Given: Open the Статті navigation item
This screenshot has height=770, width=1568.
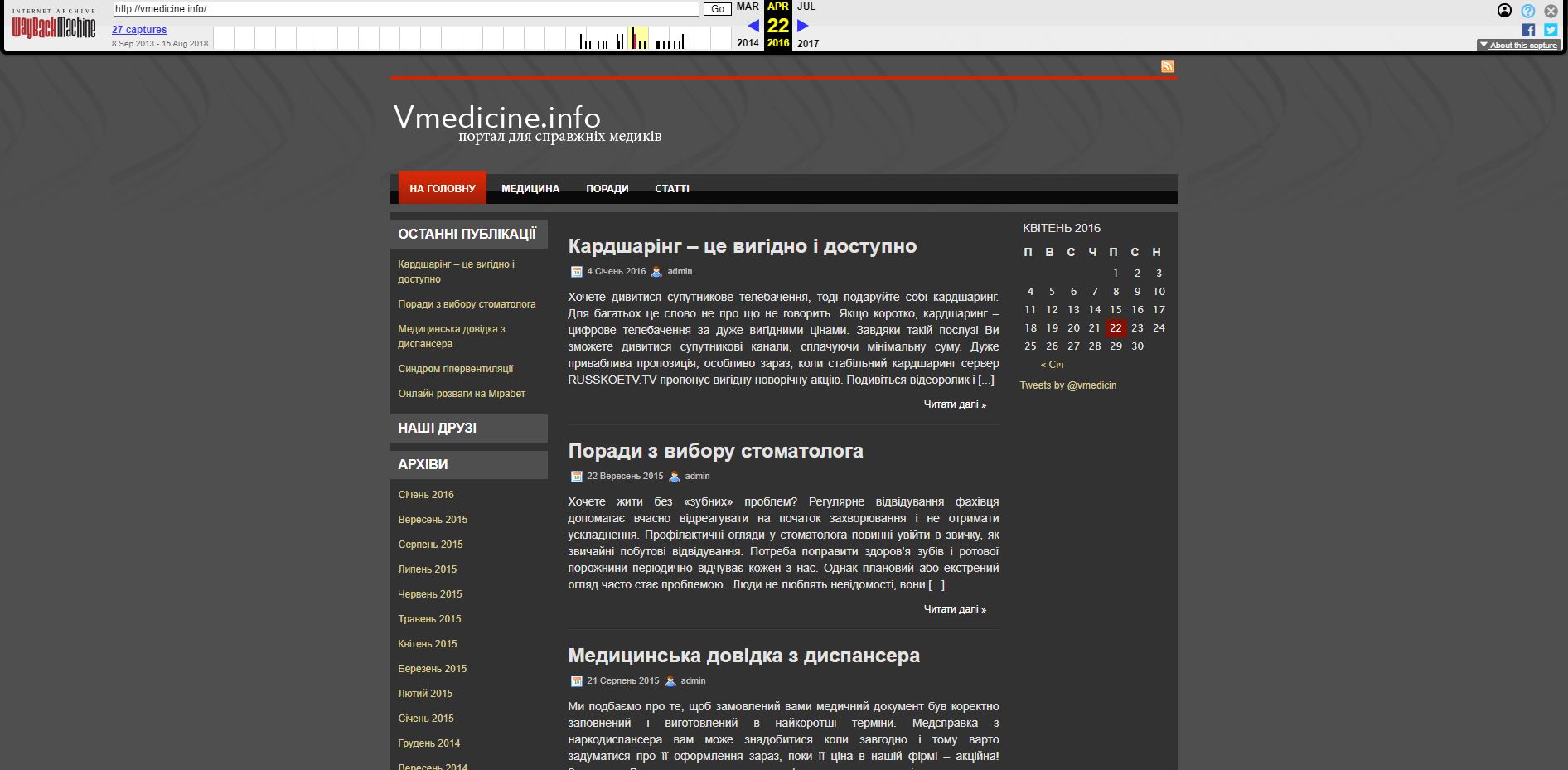Looking at the screenshot, I should coord(671,188).
